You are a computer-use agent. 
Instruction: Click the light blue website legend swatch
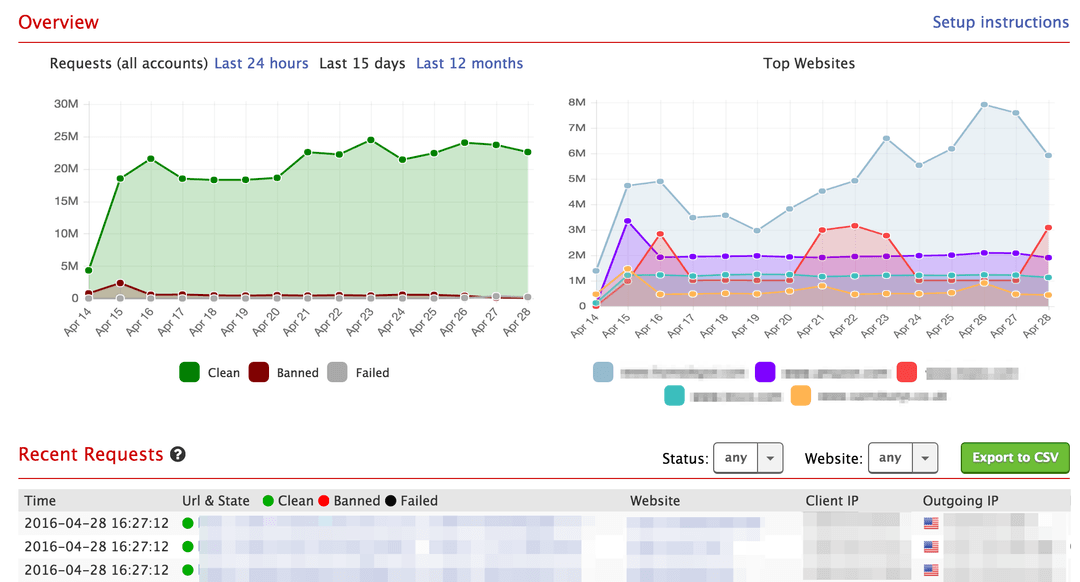(603, 372)
